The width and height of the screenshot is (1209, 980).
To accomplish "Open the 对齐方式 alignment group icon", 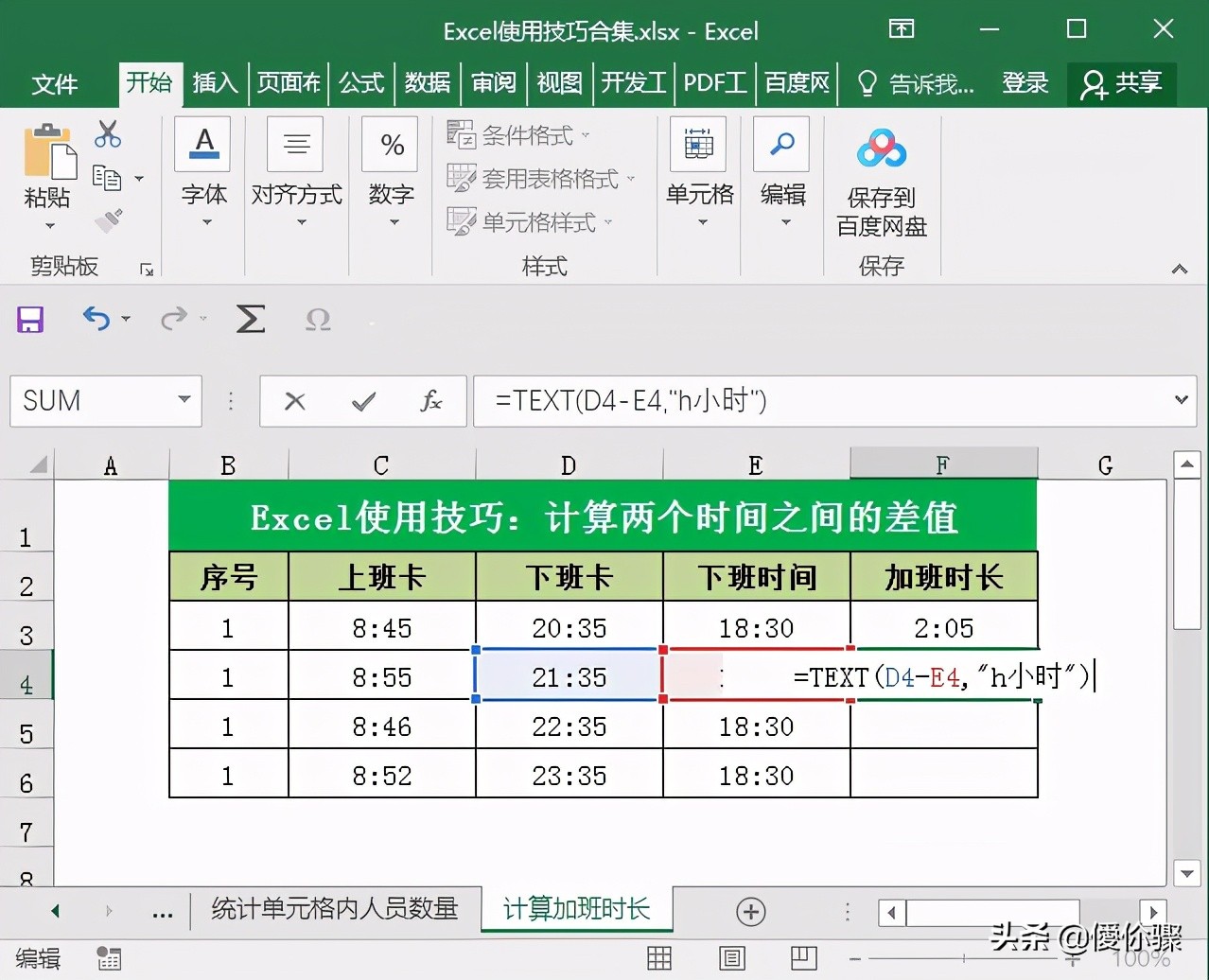I will coord(296,145).
